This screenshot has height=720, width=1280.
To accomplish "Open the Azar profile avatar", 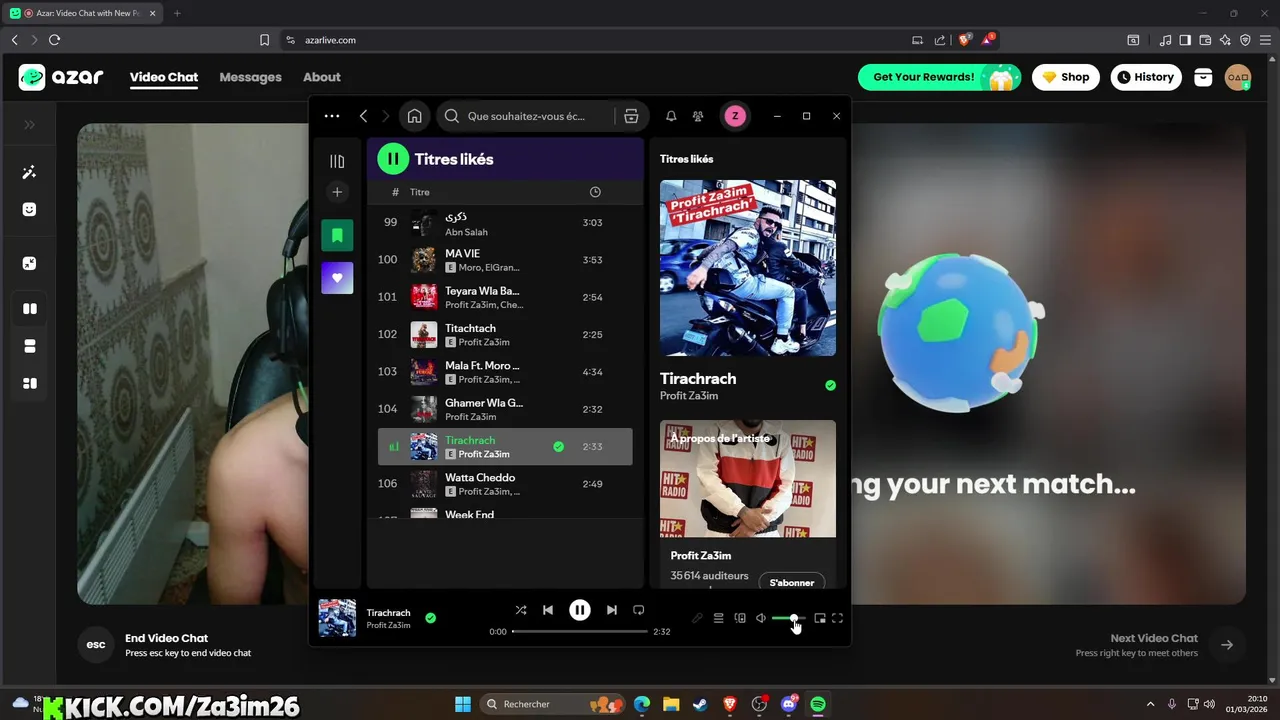I will (x=1238, y=77).
